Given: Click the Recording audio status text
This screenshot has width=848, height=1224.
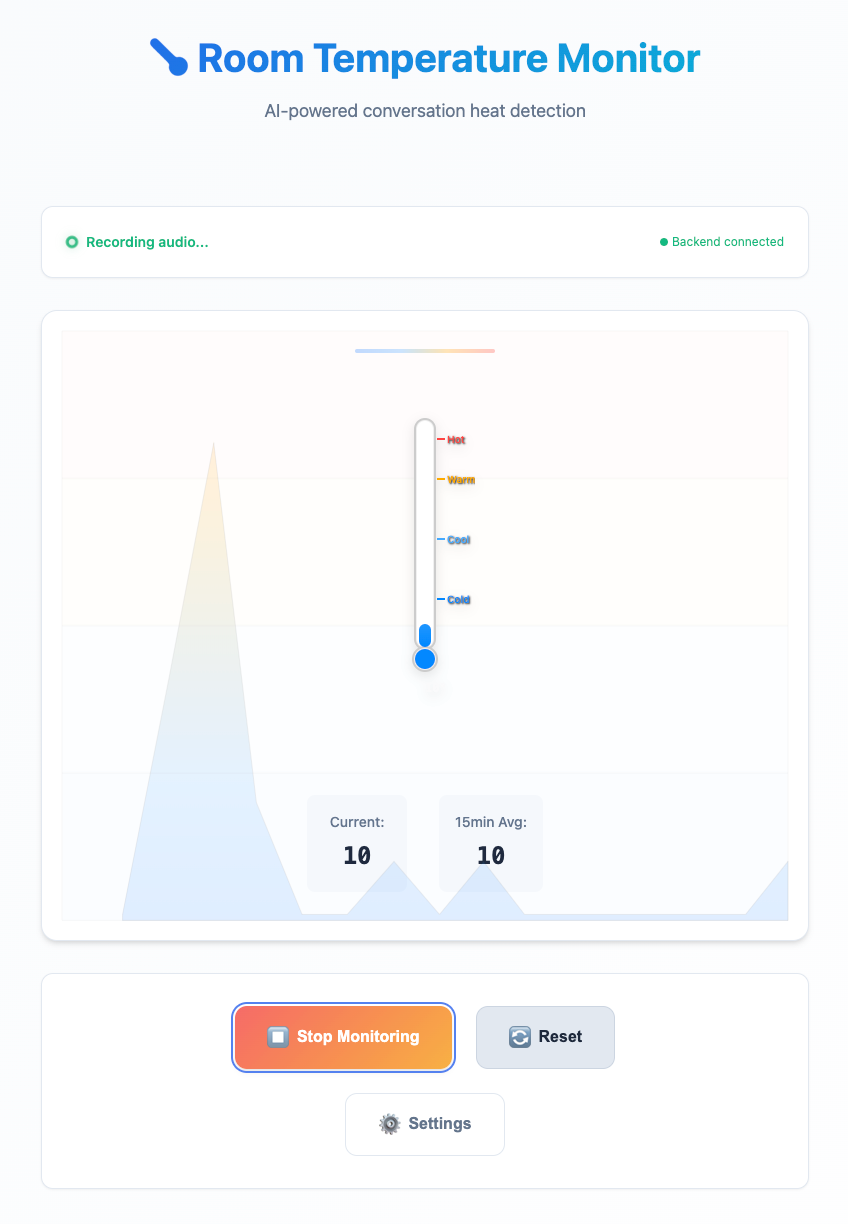Looking at the screenshot, I should pos(147,242).
